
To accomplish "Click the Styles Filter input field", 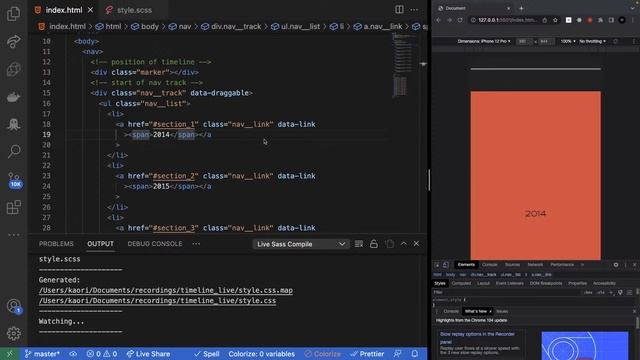I will point(506,292).
